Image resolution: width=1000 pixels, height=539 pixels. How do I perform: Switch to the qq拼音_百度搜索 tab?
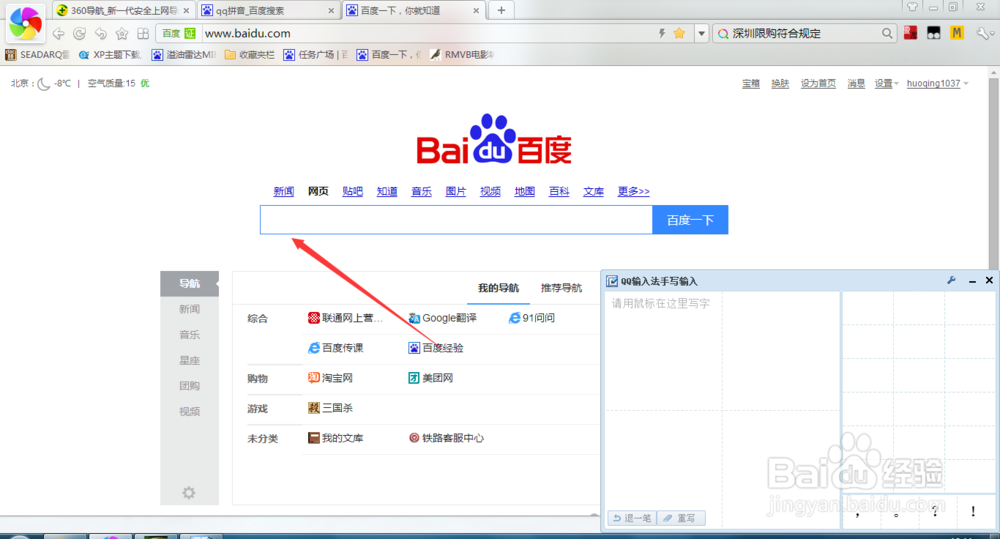(x=268, y=11)
